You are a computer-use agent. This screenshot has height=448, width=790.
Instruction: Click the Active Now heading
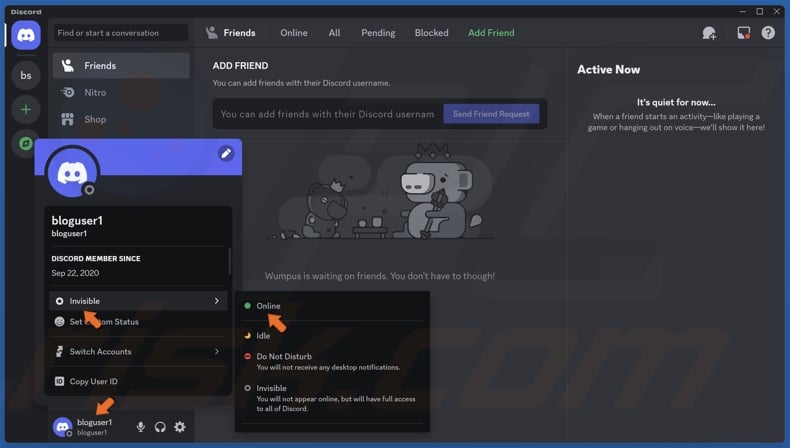point(609,70)
